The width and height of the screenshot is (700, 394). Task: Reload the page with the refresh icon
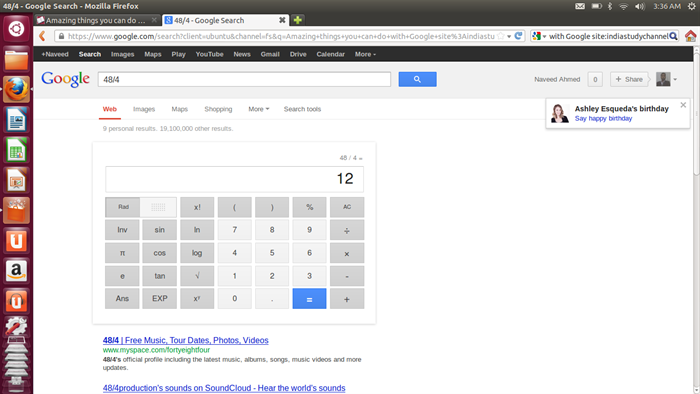point(518,36)
